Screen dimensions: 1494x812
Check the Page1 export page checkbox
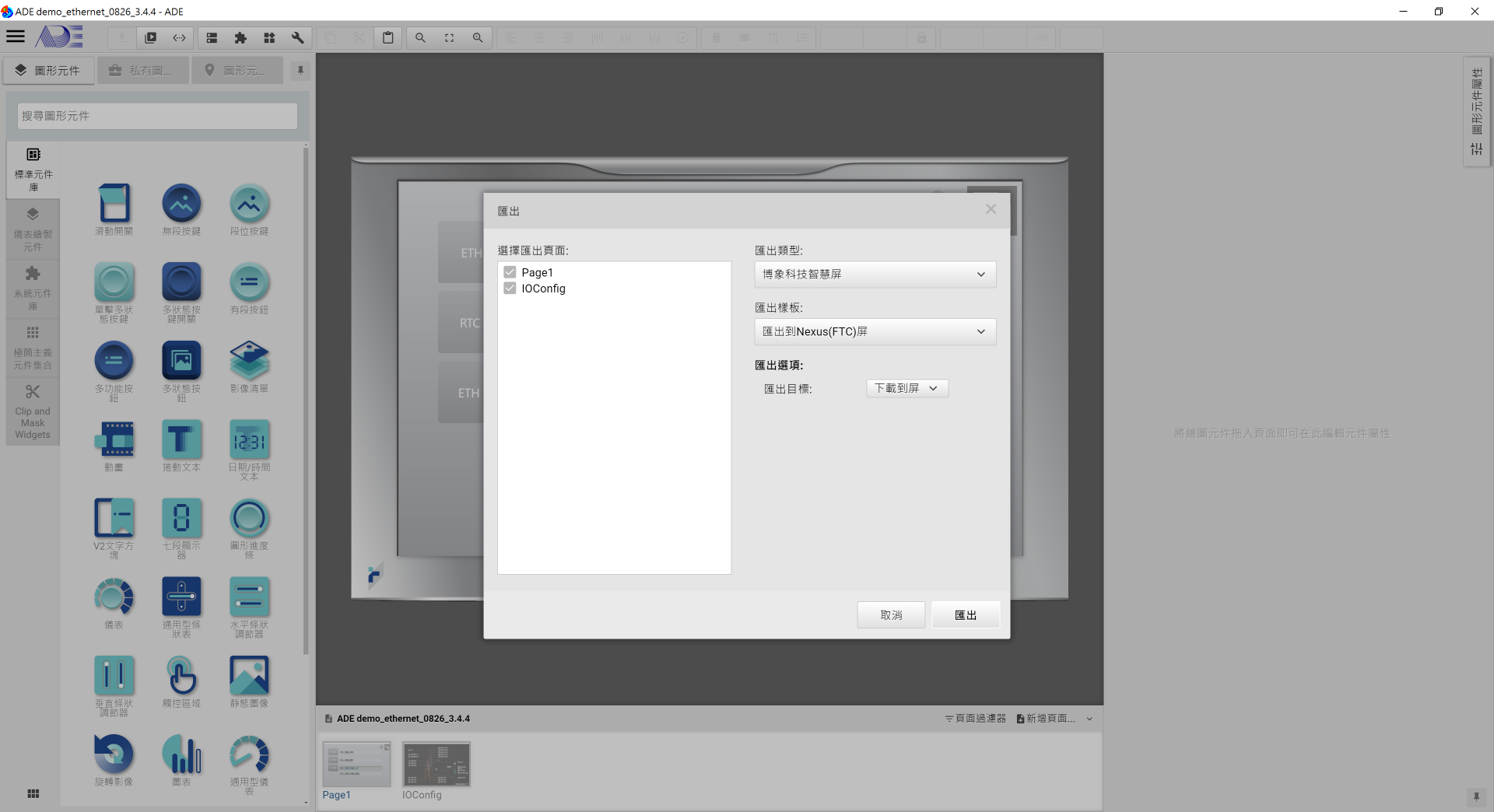(x=510, y=272)
